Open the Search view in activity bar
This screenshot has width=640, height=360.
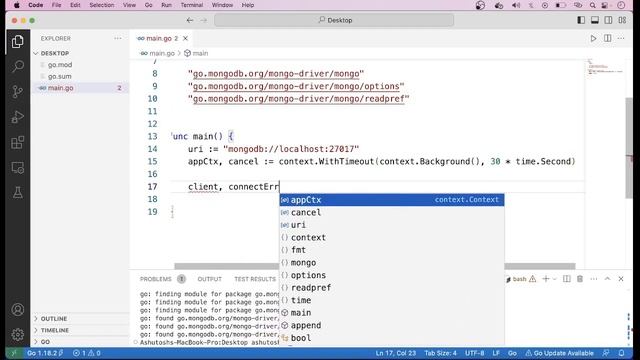coord(18,67)
